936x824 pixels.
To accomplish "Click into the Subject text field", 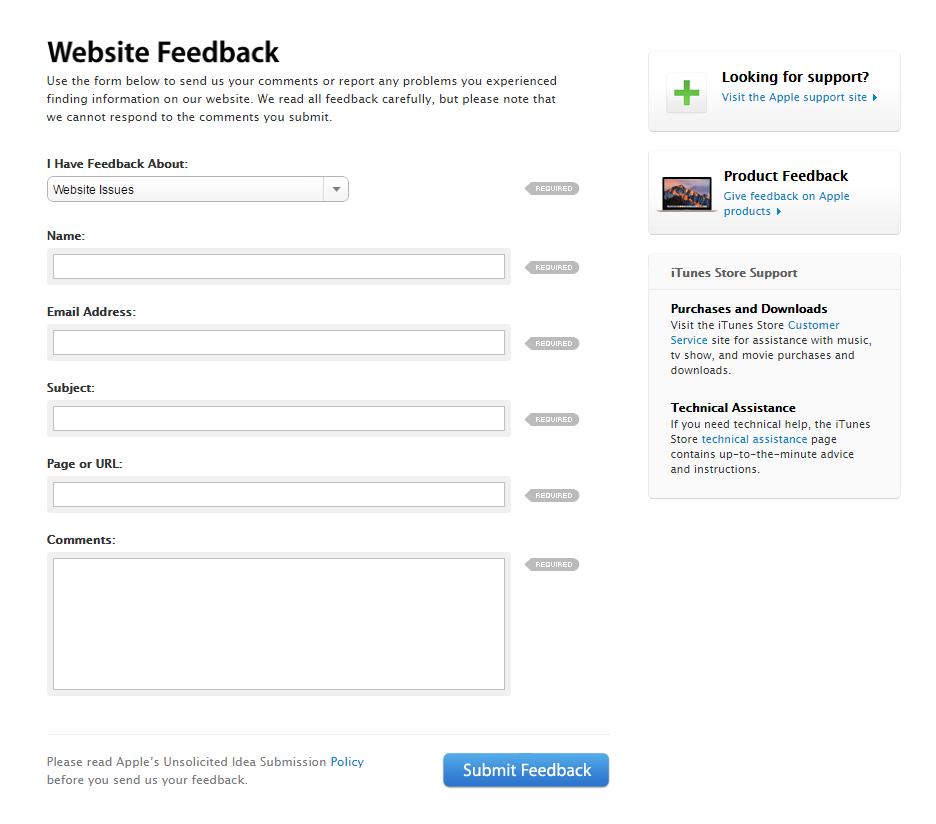I will pos(278,419).
